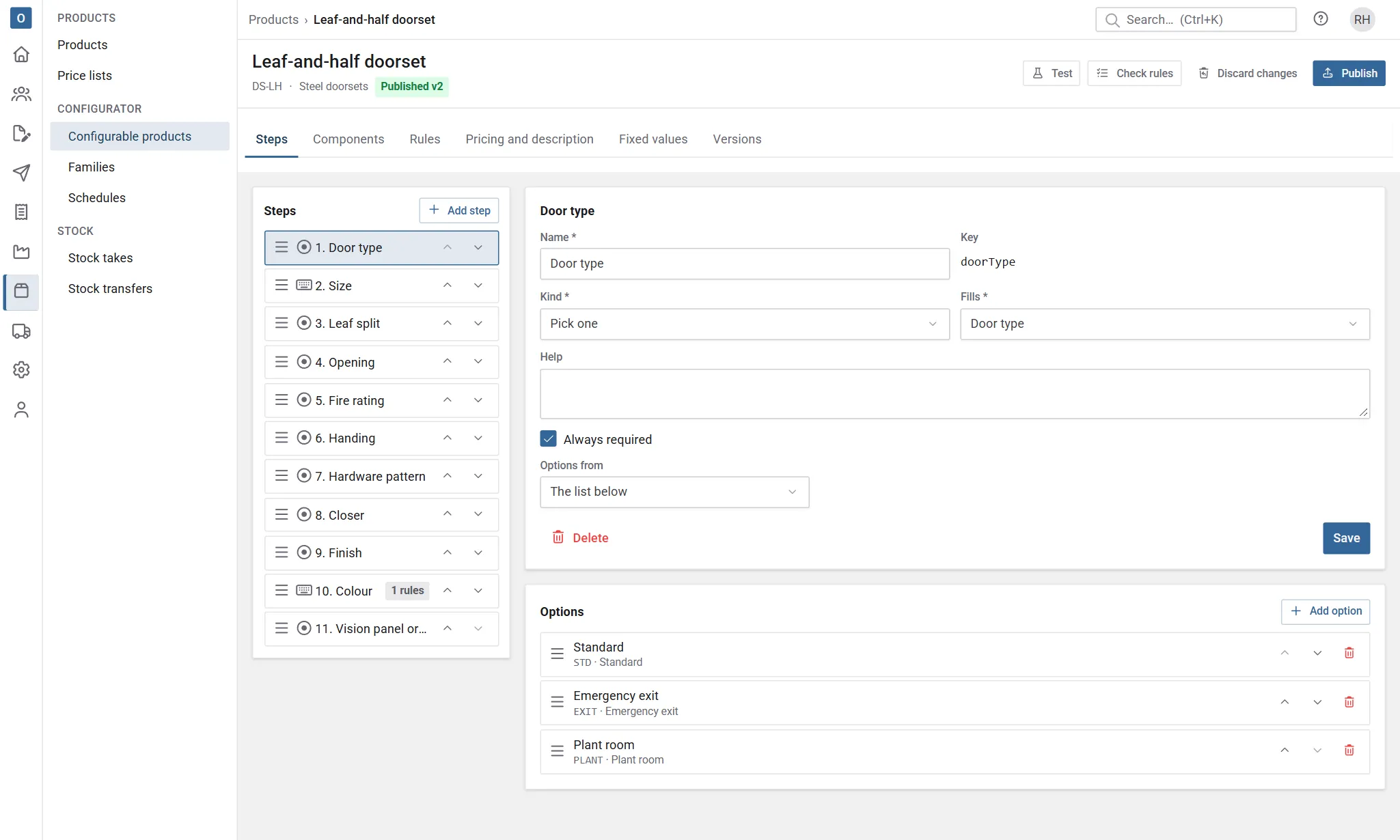Viewport: 1400px width, 840px height.
Task: Click Discard changes
Action: coord(1248,73)
